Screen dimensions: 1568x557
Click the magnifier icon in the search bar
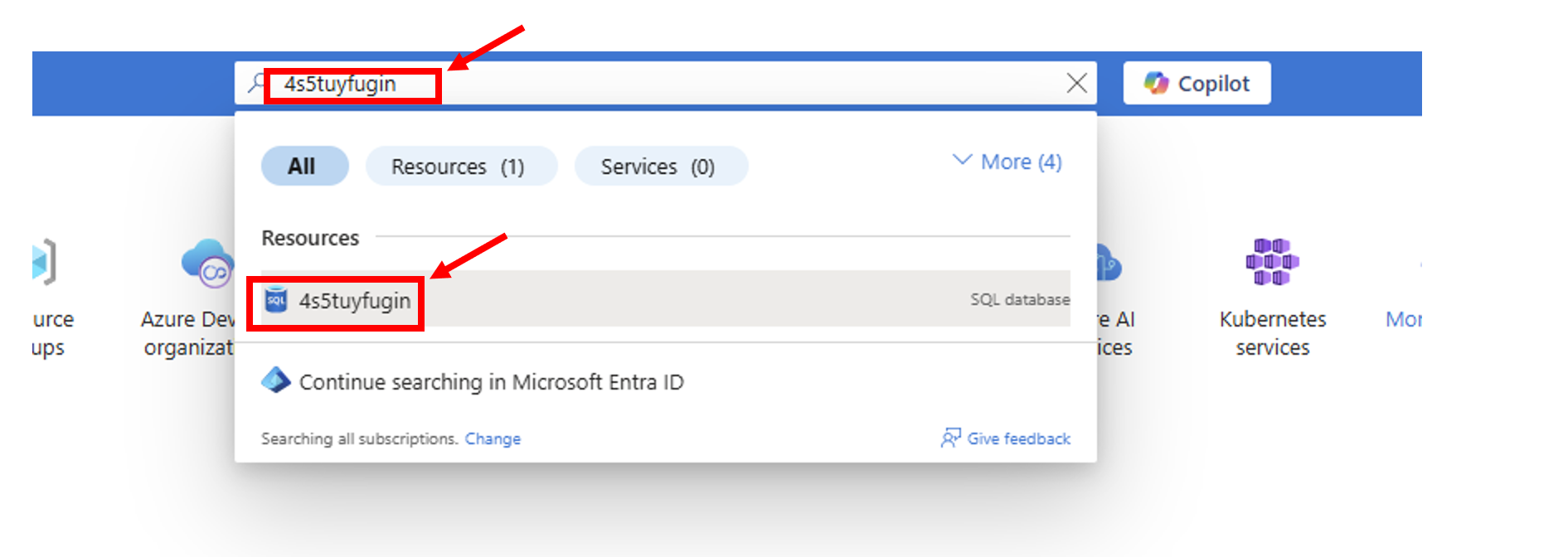coord(256,83)
